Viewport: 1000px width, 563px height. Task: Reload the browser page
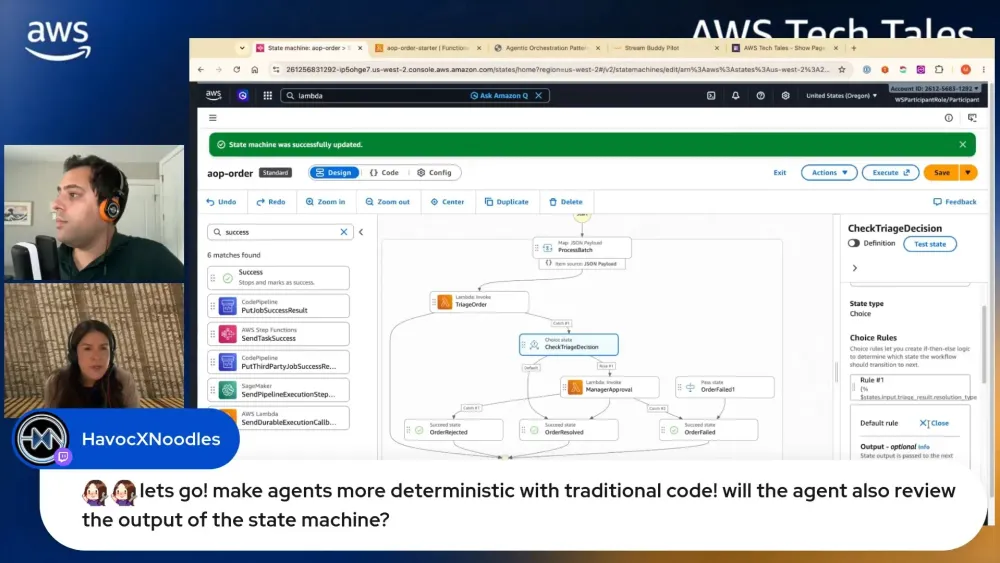(237, 69)
